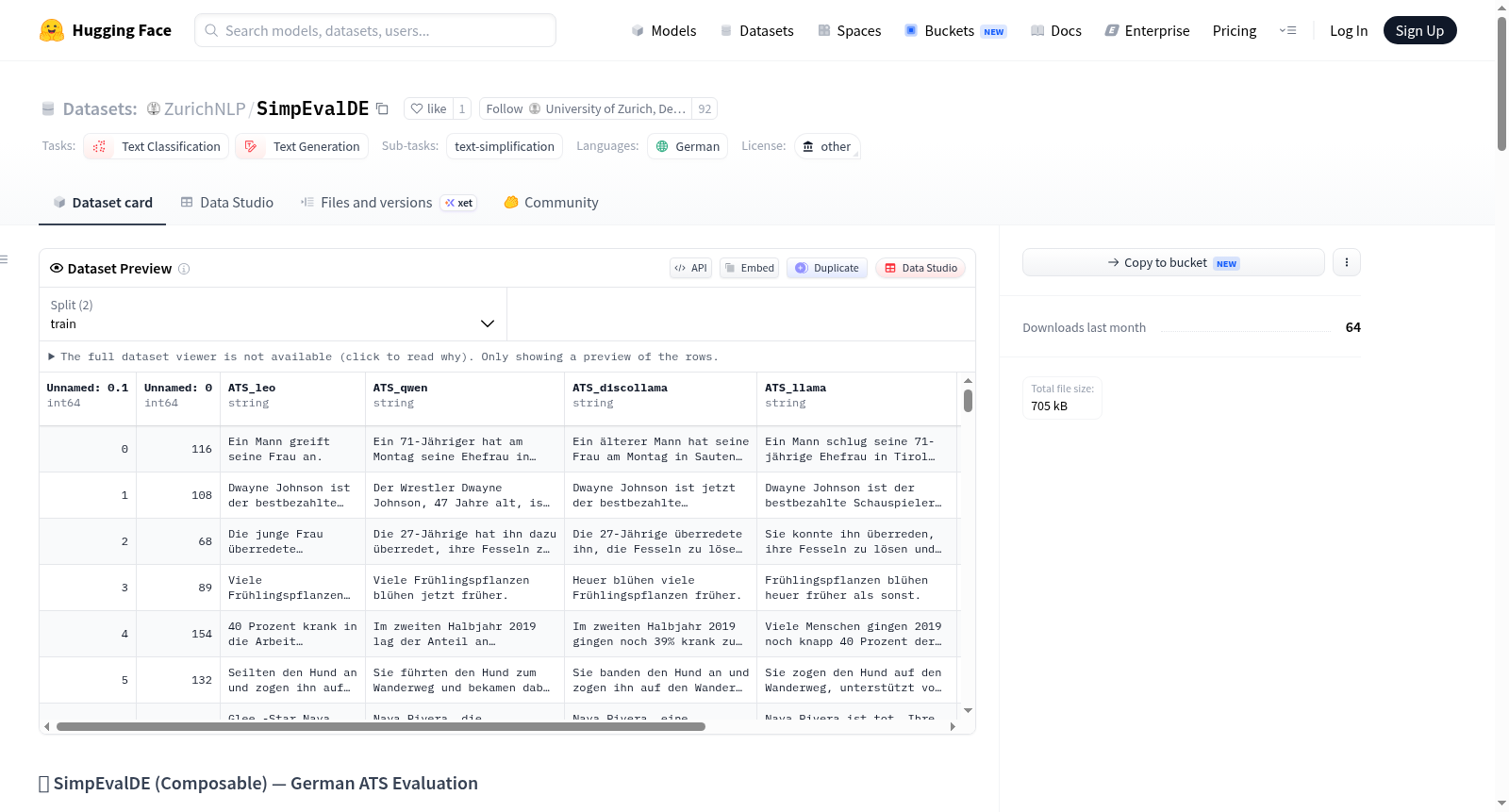Viewport: 1509px width, 812px height.
Task: Focus the search models input field
Action: (x=375, y=30)
